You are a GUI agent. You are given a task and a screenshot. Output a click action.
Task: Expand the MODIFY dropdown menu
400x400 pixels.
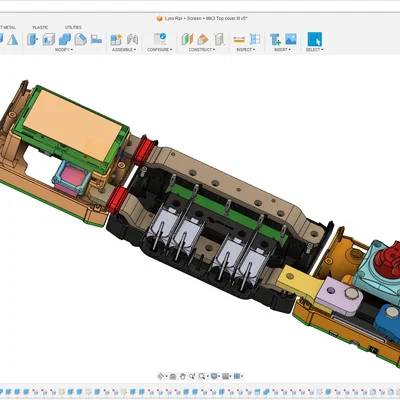point(64,50)
